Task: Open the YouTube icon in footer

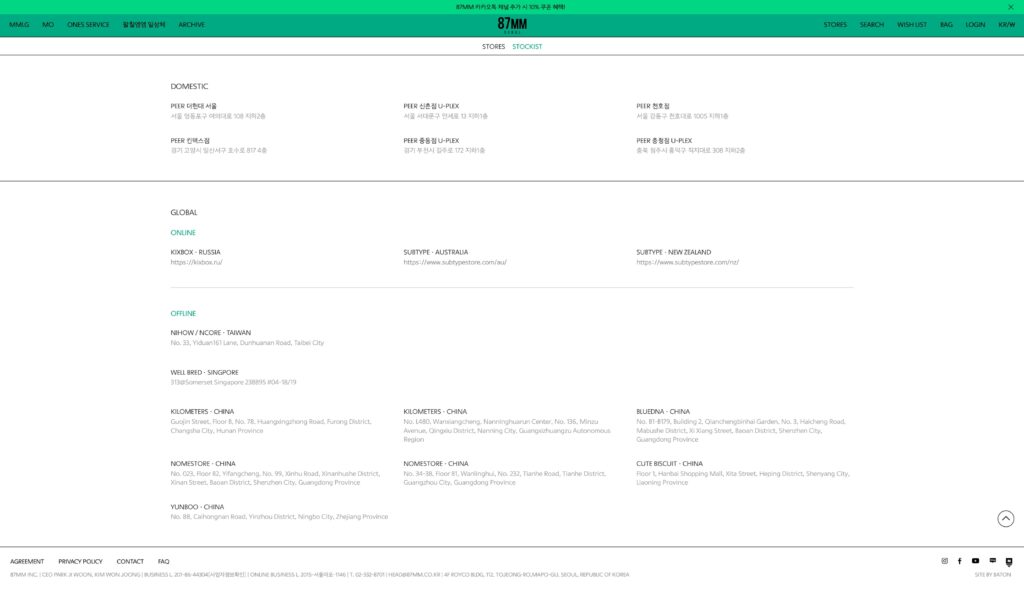Action: [976, 561]
